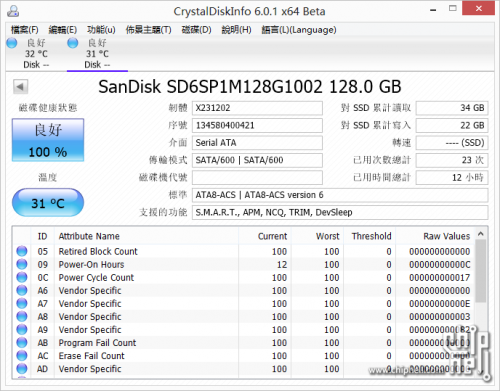The height and width of the screenshot is (391, 500).
Task: Click raw value 00000000000C of Power-On Hours
Action: click(440, 265)
